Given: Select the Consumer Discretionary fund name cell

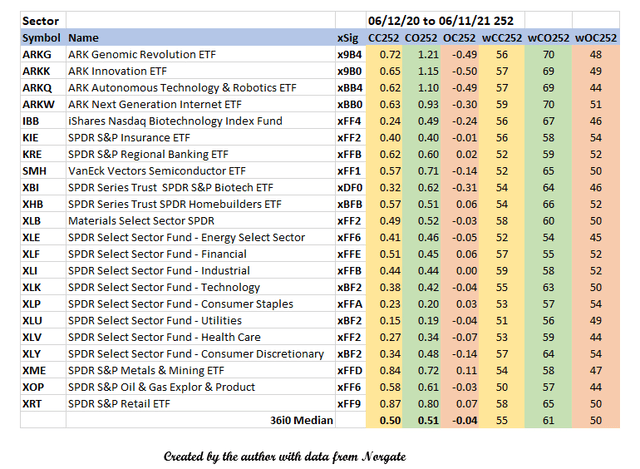Looking at the screenshot, I should pos(200,354).
